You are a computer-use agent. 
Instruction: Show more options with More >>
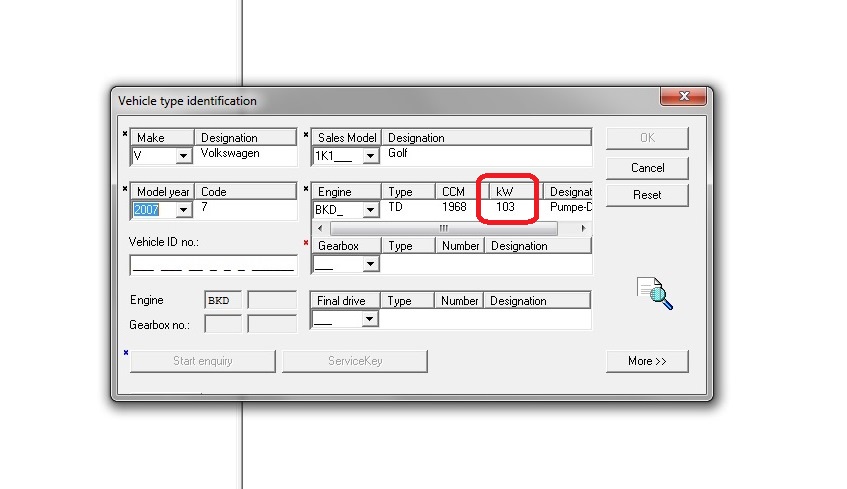pyautogui.click(x=647, y=361)
